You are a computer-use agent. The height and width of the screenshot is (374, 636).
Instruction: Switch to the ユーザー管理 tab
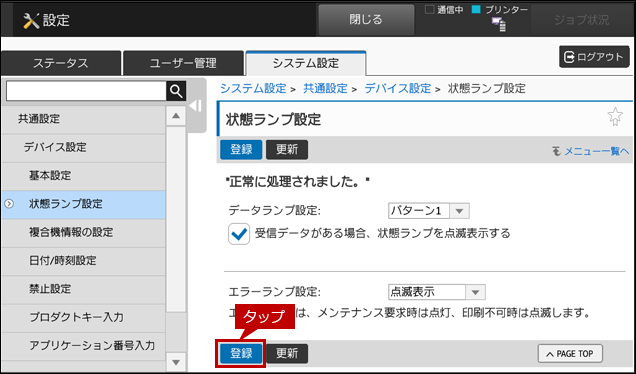point(183,63)
